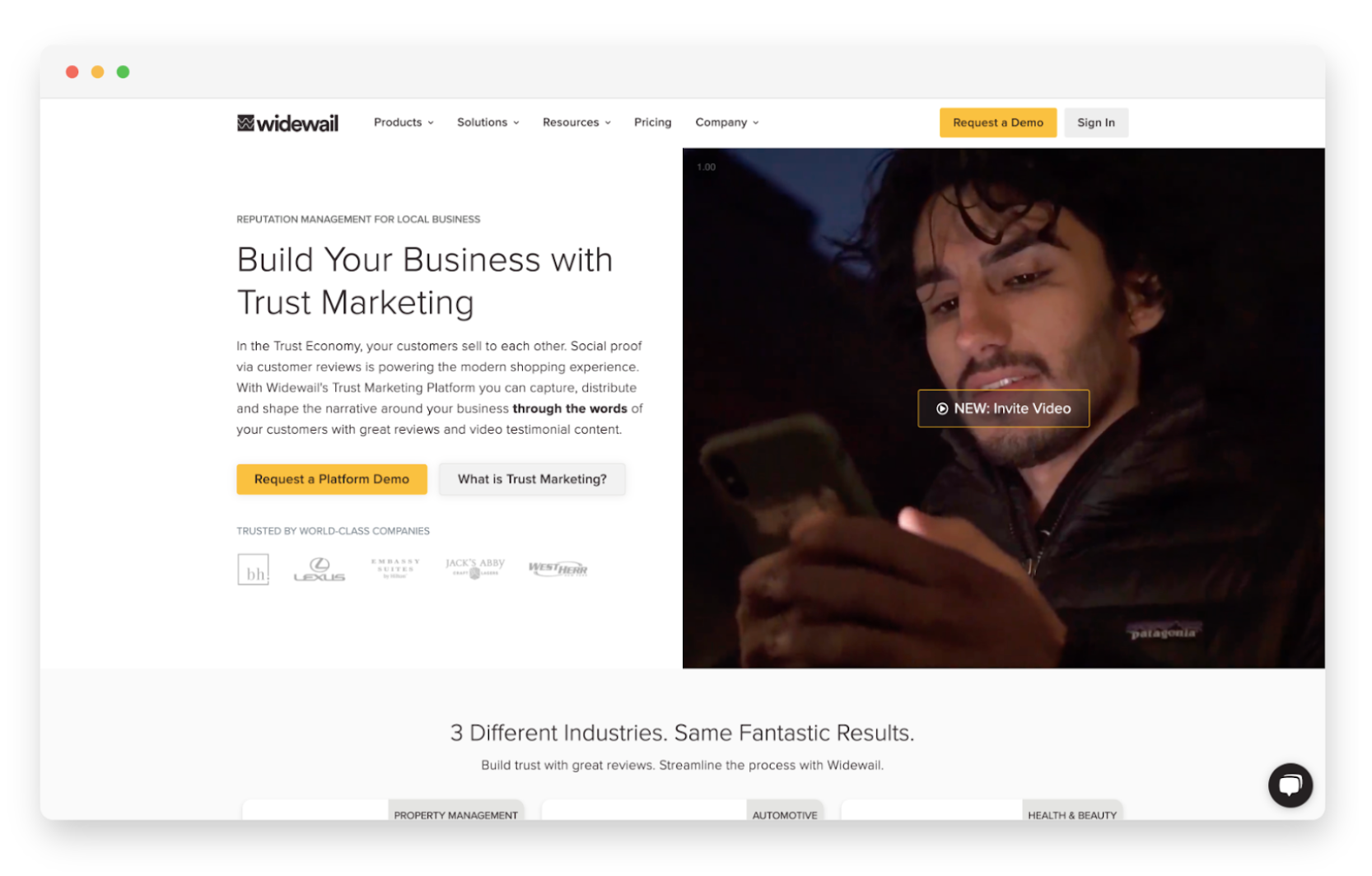
Task: Click the Widewail logo in header
Action: coord(287,123)
